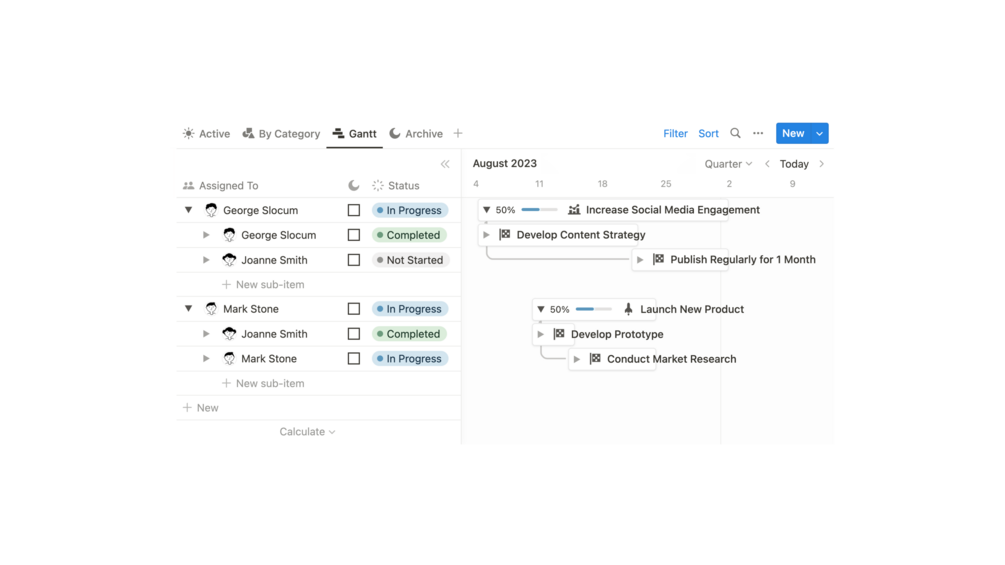Click Social Media Engagement 50% progress bar

pos(539,209)
